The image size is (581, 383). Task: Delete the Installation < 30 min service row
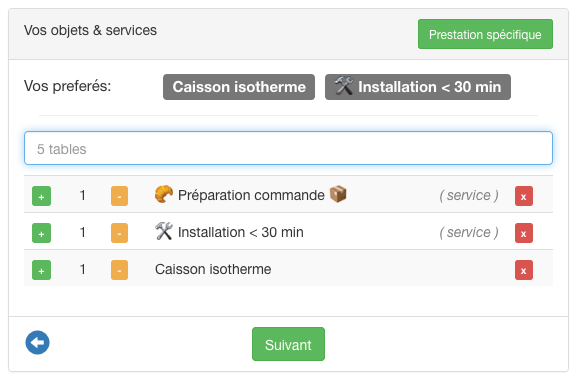[524, 233]
